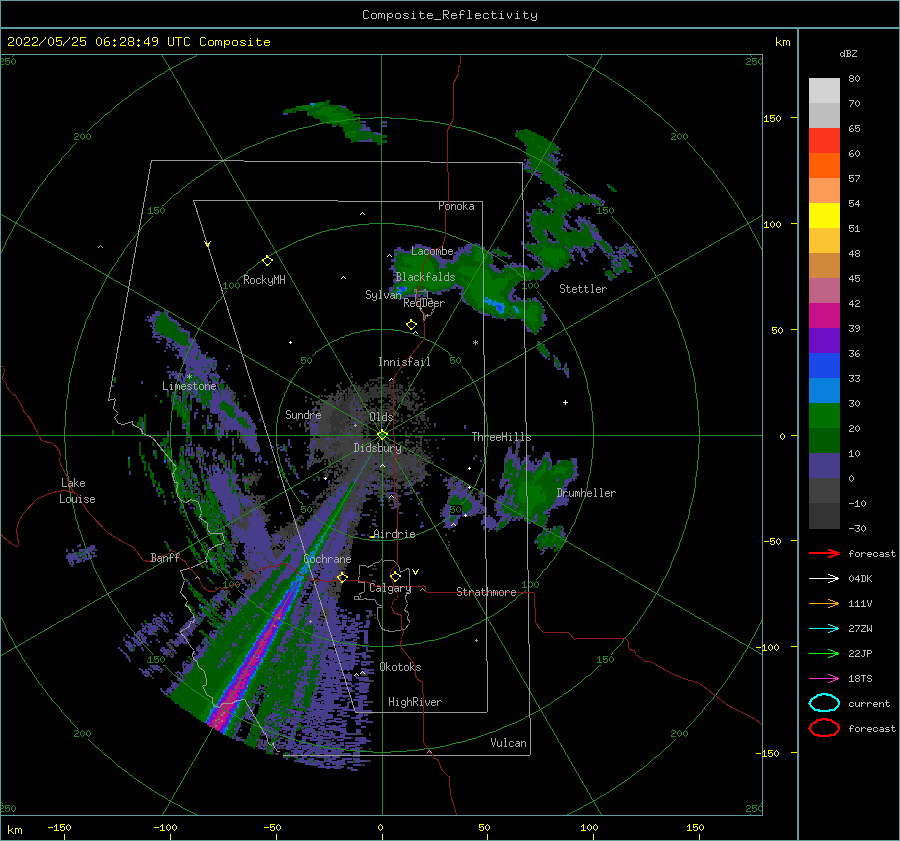Image resolution: width=900 pixels, height=841 pixels.
Task: Click the km label at the top right
Action: pyautogui.click(x=782, y=42)
